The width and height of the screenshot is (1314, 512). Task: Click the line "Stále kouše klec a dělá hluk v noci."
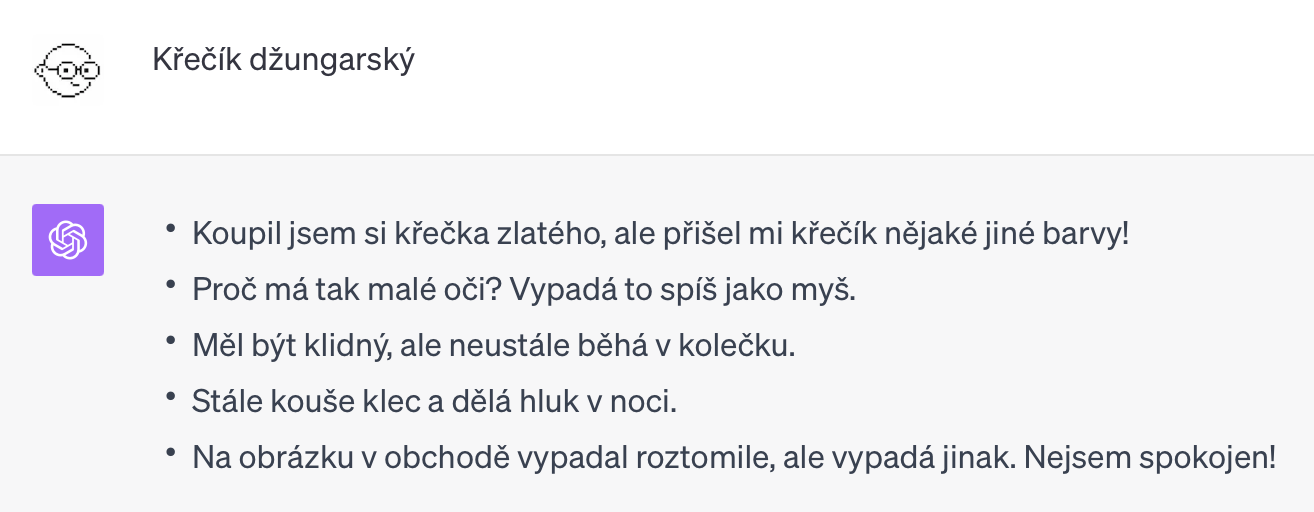435,402
